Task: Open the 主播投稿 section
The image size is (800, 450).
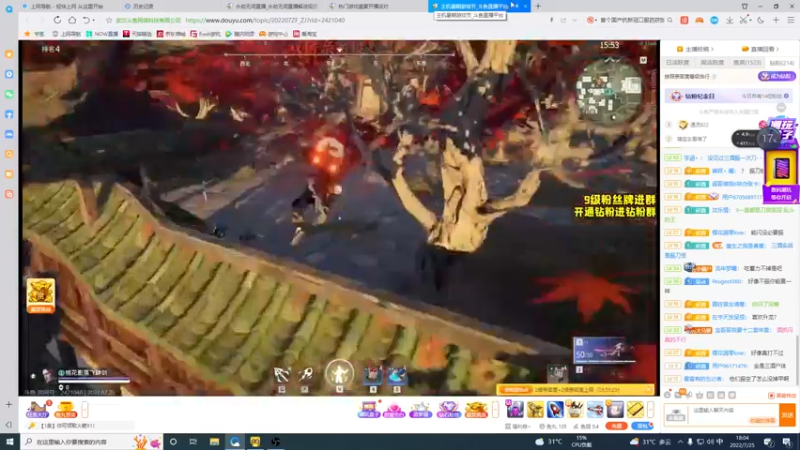Action: [x=695, y=49]
